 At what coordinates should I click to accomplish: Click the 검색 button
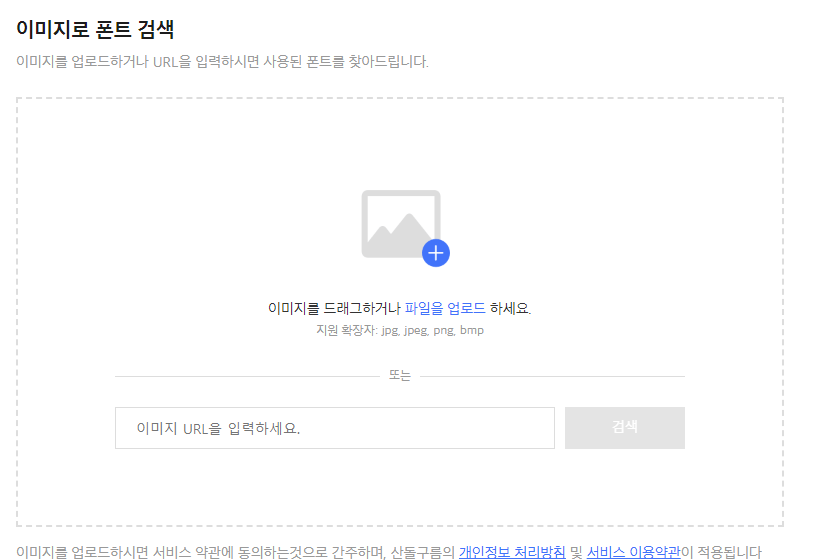[x=625, y=428]
